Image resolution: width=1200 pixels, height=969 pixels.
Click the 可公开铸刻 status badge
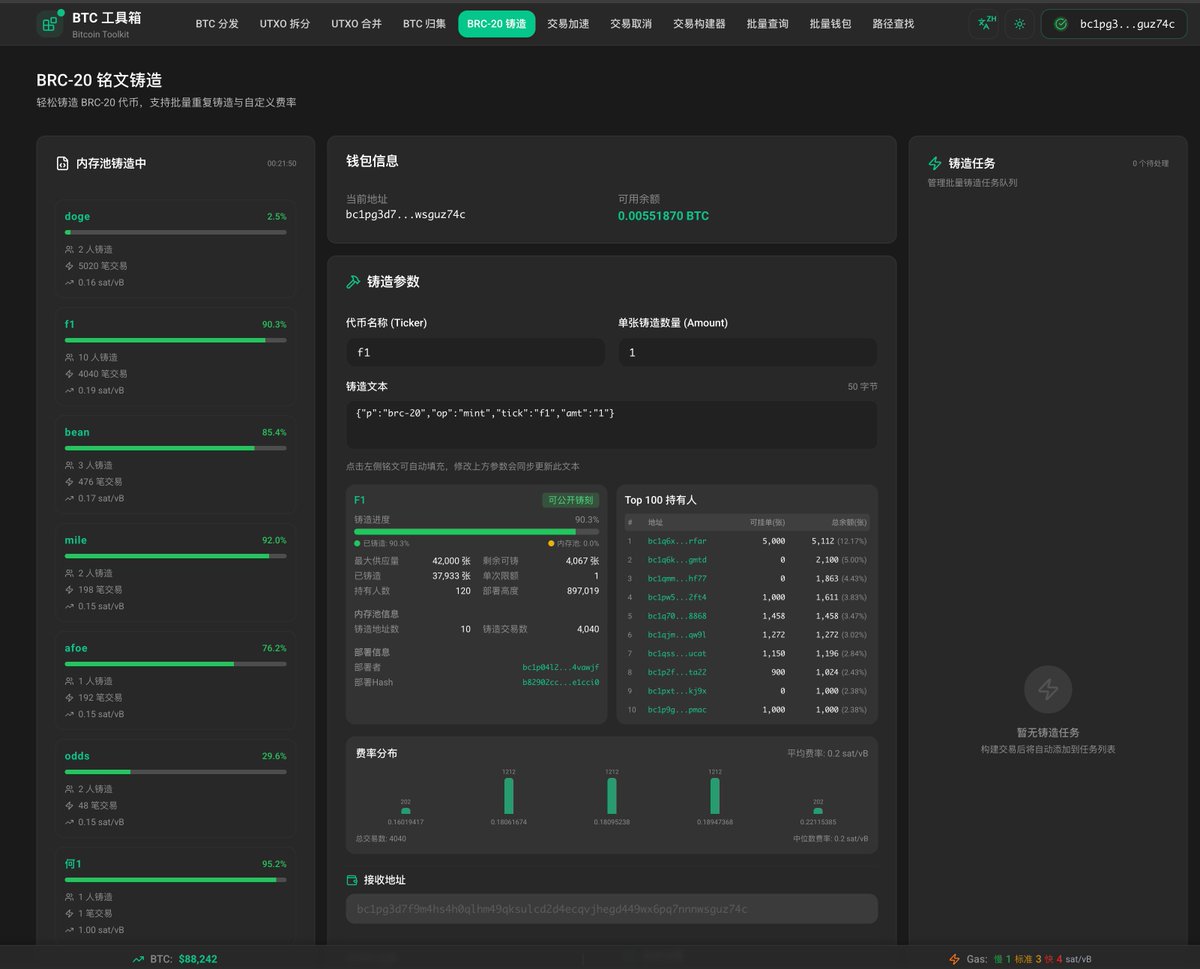[571, 500]
